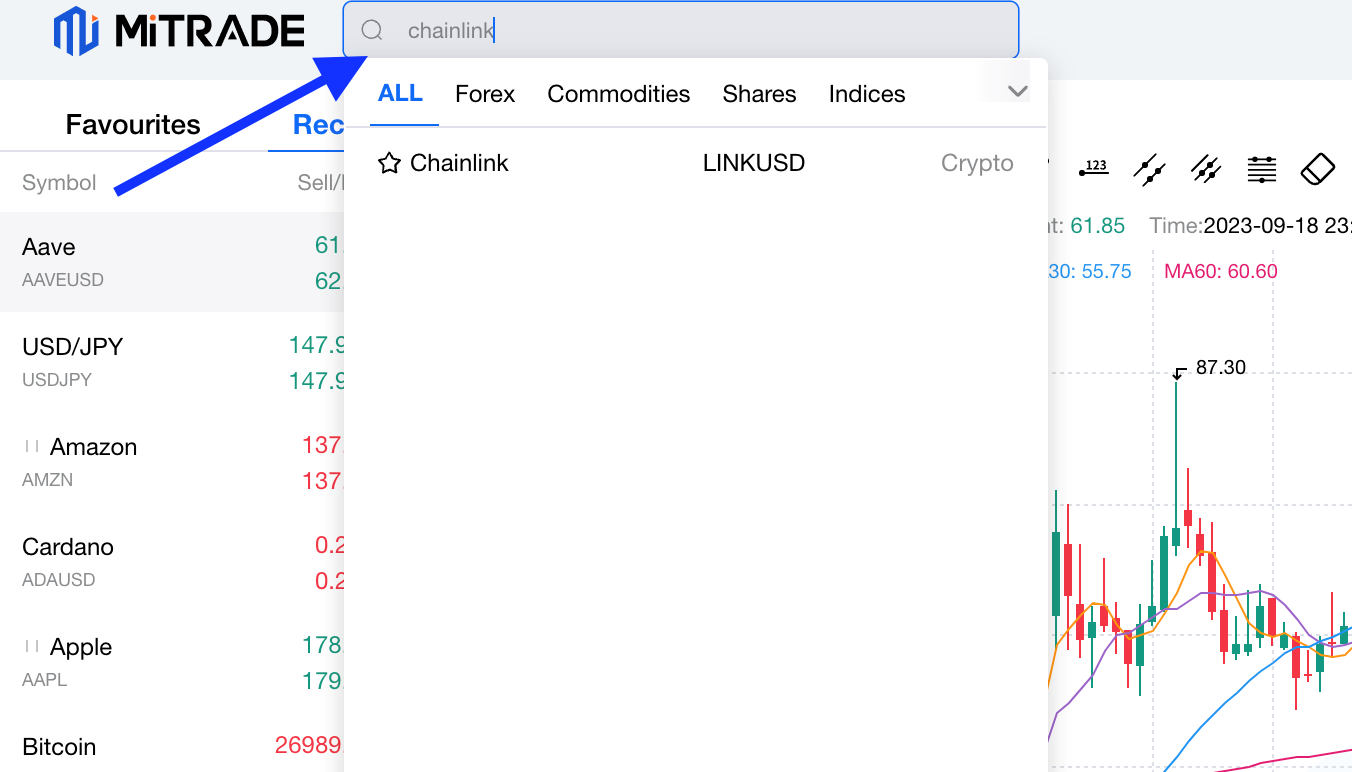Viewport: 1352px width, 772px height.
Task: Select the price line drawing tool
Action: coord(1094,169)
